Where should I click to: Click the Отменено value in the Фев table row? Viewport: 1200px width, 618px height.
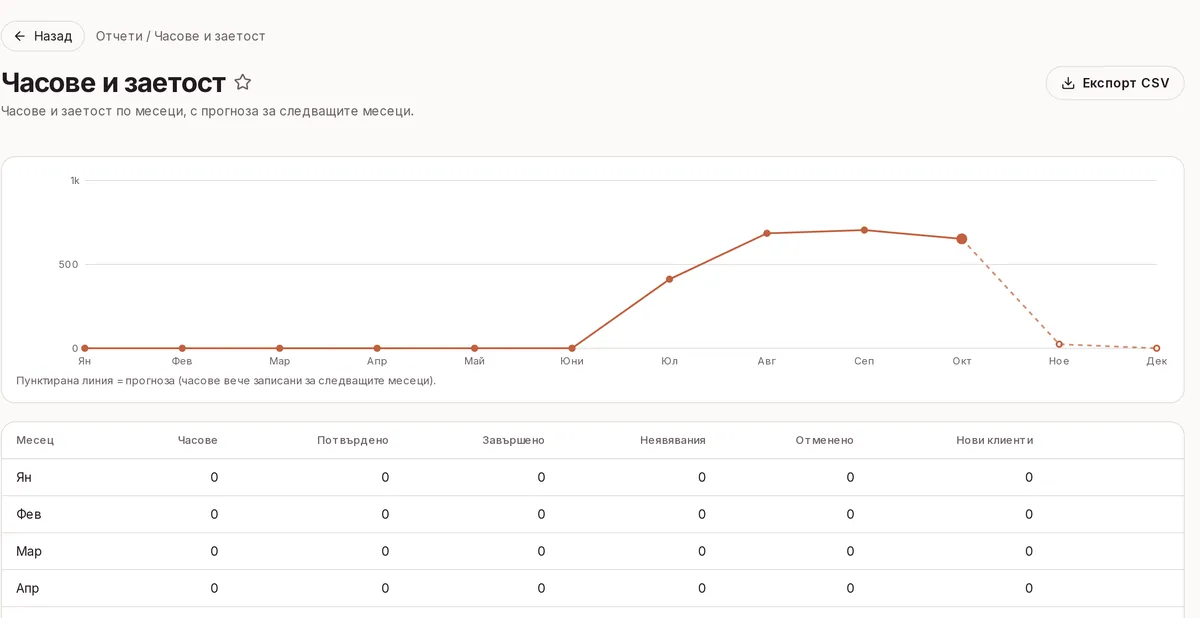click(850, 514)
